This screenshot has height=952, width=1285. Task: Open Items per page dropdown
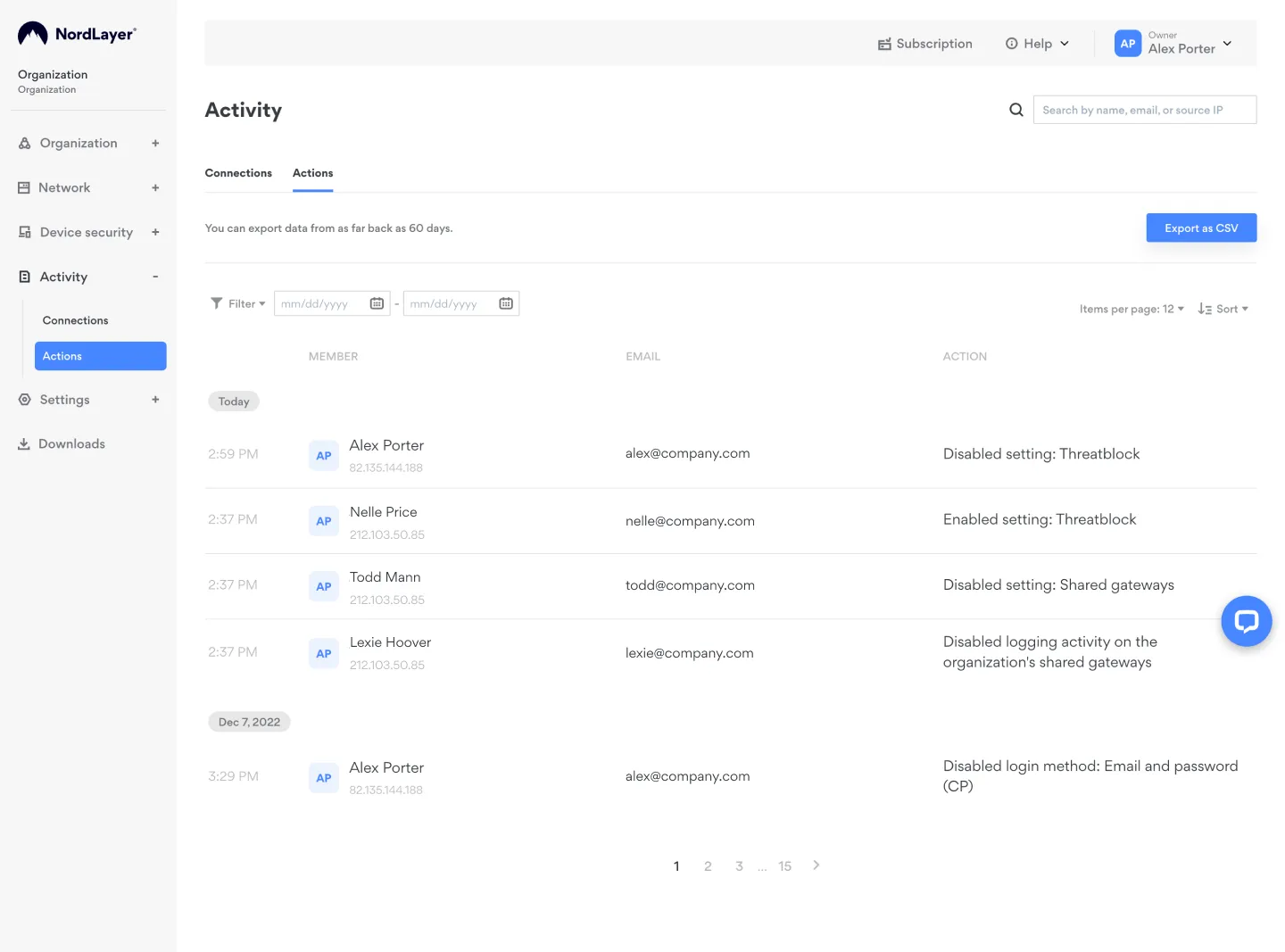click(x=1132, y=309)
